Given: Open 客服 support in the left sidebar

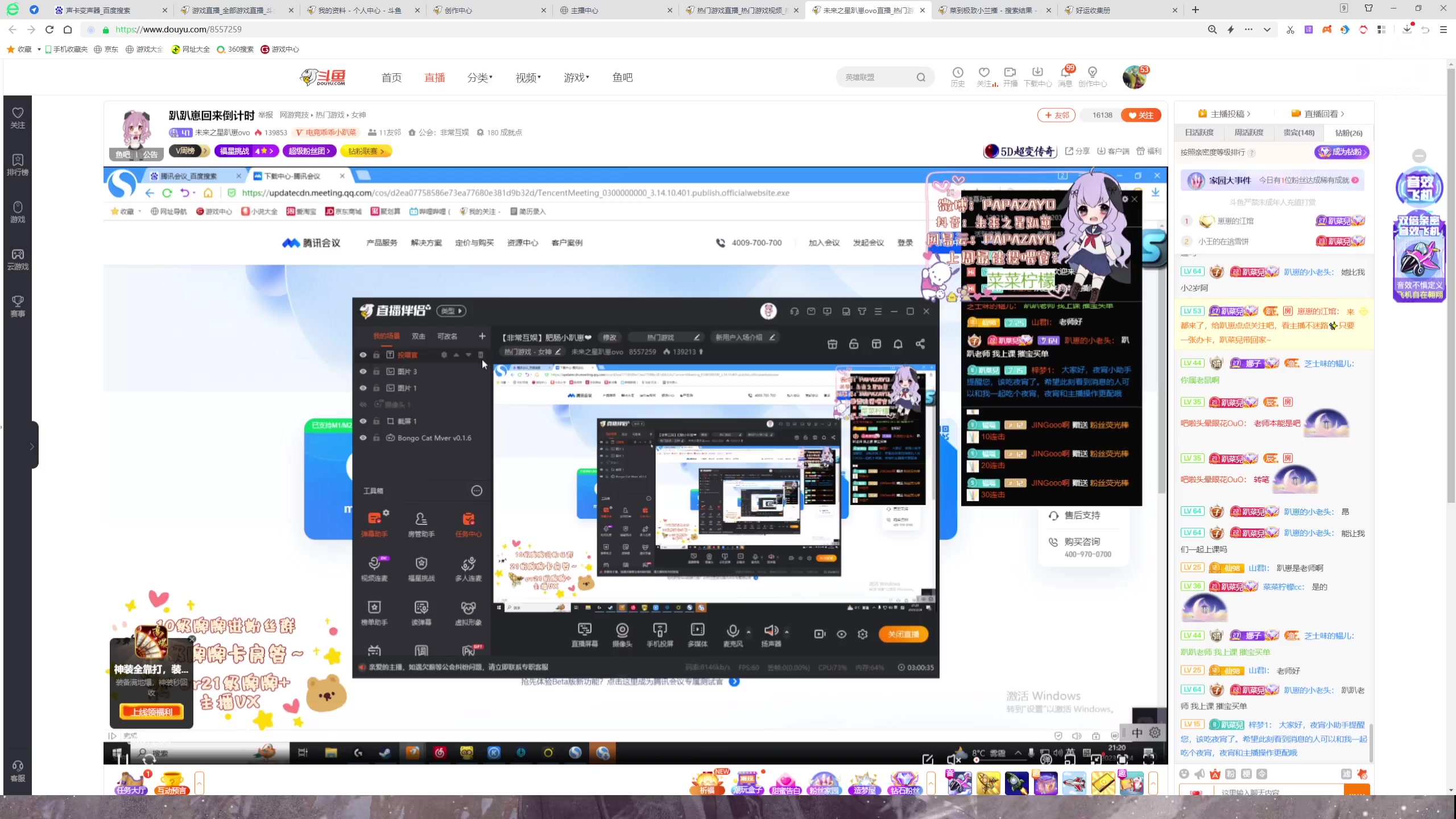Looking at the screenshot, I should tap(18, 771).
